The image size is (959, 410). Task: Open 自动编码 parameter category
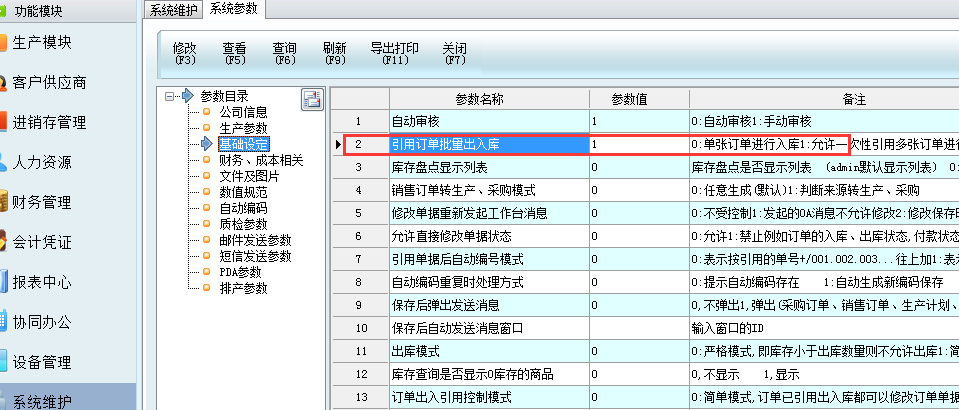pos(243,208)
